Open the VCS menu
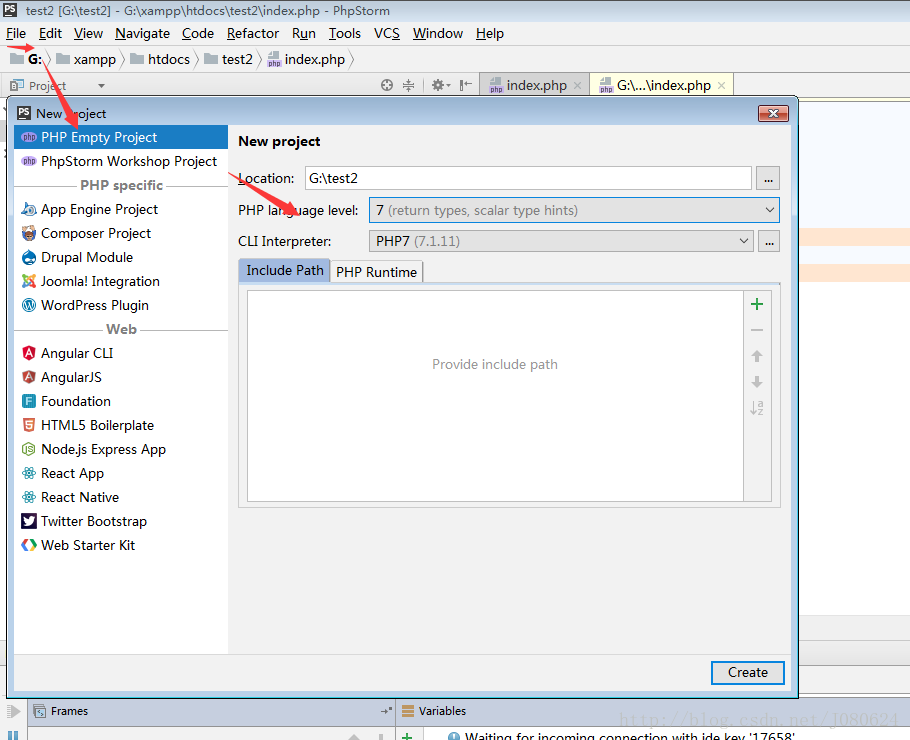This screenshot has height=740, width=910. tap(387, 34)
